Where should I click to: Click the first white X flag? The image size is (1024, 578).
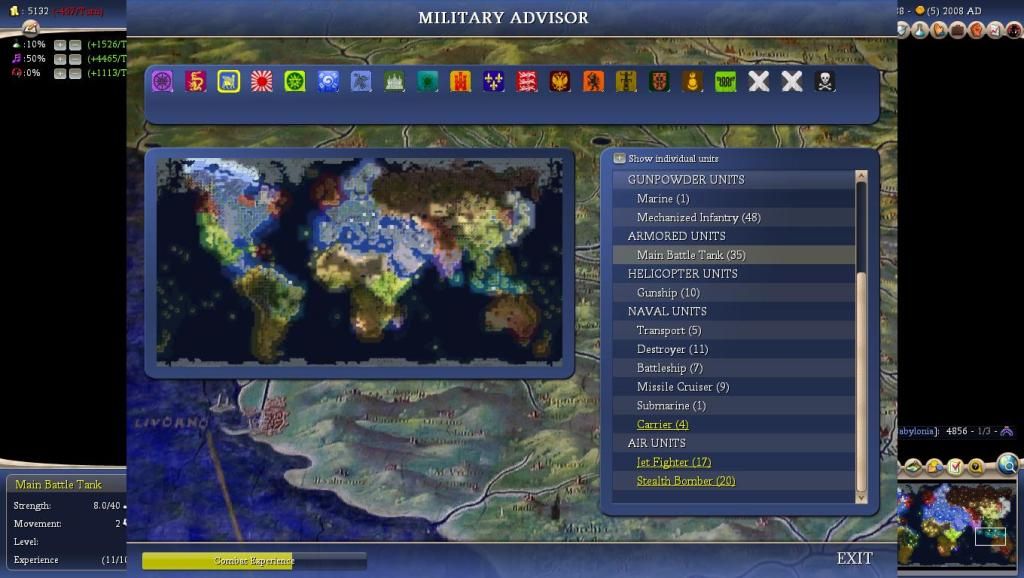point(759,81)
